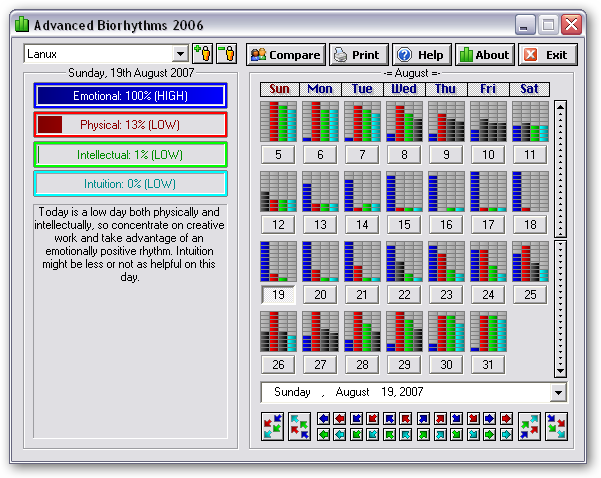Viewport: 601px width, 478px height.
Task: Select day 19 button
Action: pos(278,294)
